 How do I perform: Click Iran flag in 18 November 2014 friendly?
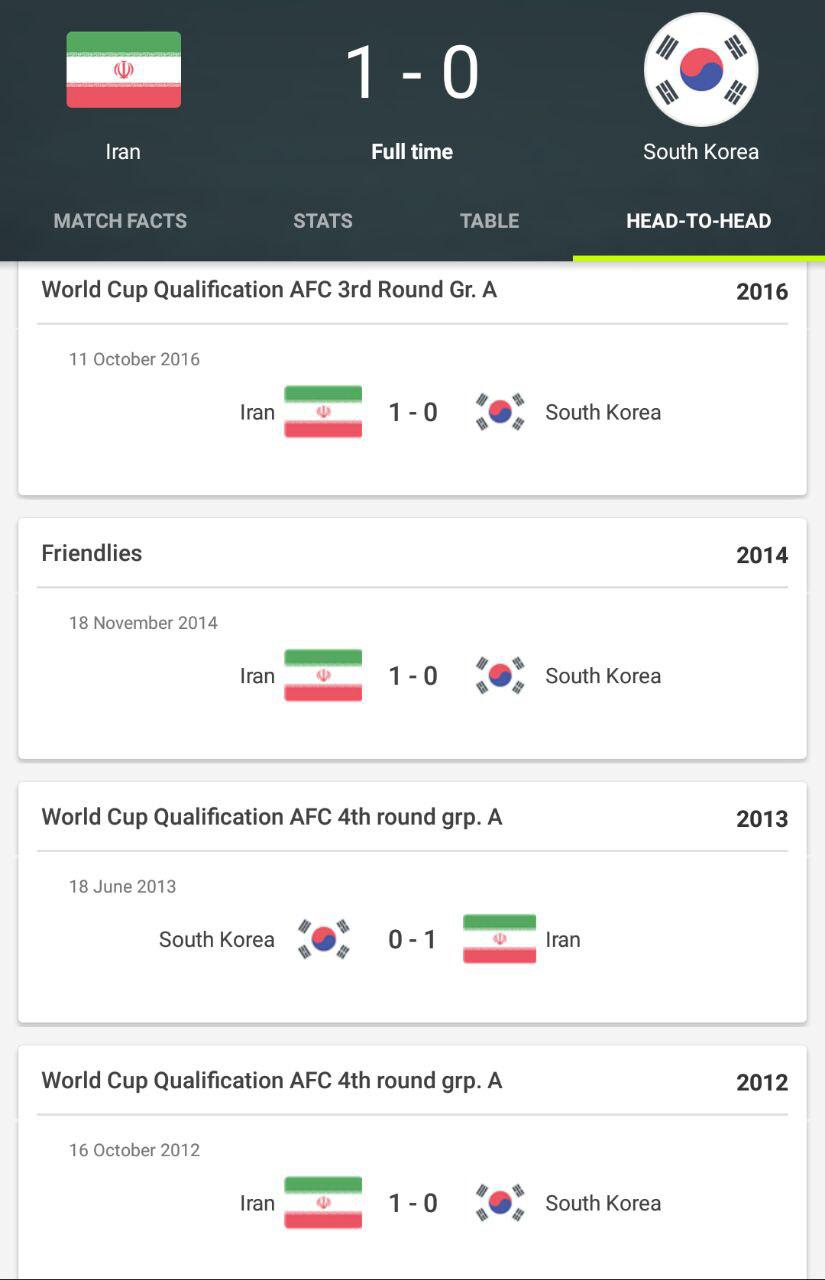pyautogui.click(x=323, y=676)
